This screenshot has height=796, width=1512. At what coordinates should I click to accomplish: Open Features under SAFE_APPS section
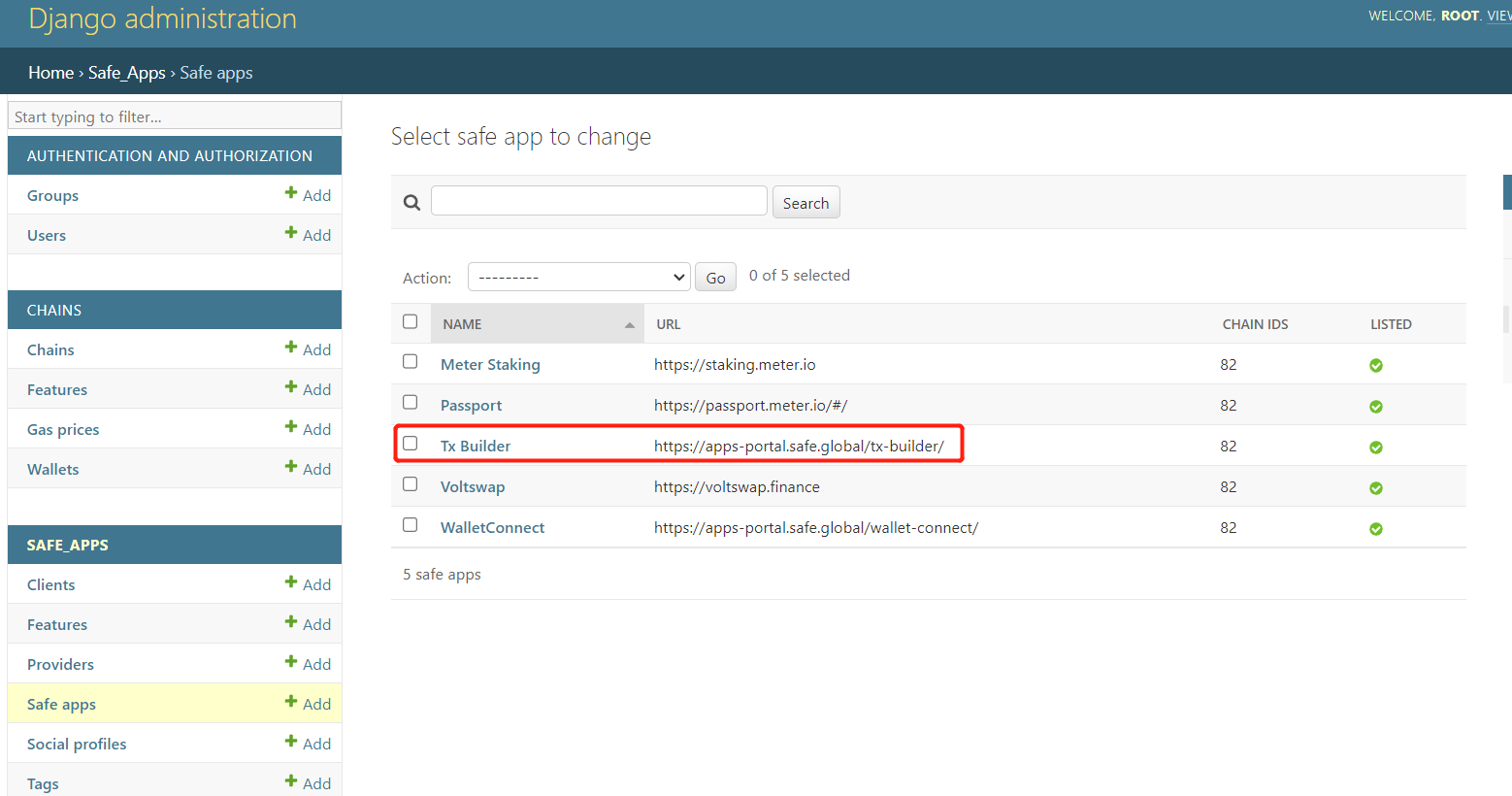tap(57, 624)
